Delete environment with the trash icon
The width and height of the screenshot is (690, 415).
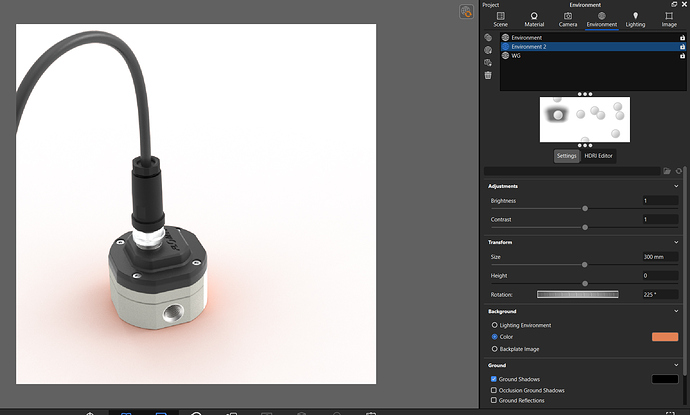(x=488, y=75)
